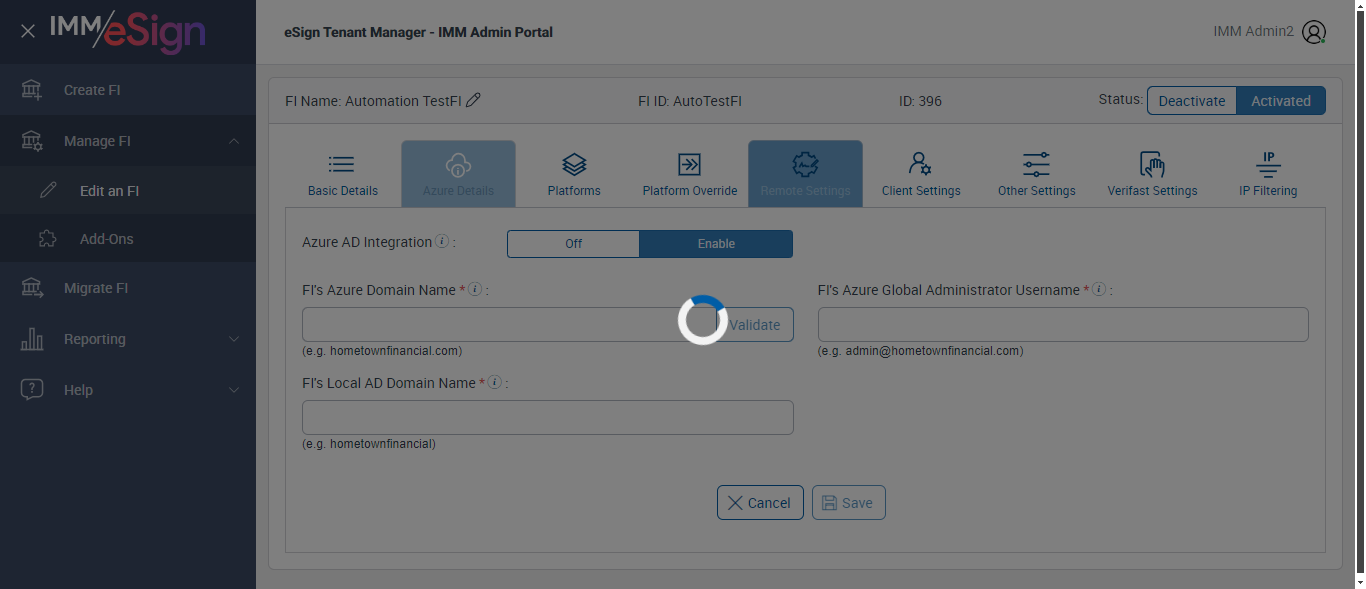
Task: Click the Migrate FI icon
Action: (x=32, y=288)
